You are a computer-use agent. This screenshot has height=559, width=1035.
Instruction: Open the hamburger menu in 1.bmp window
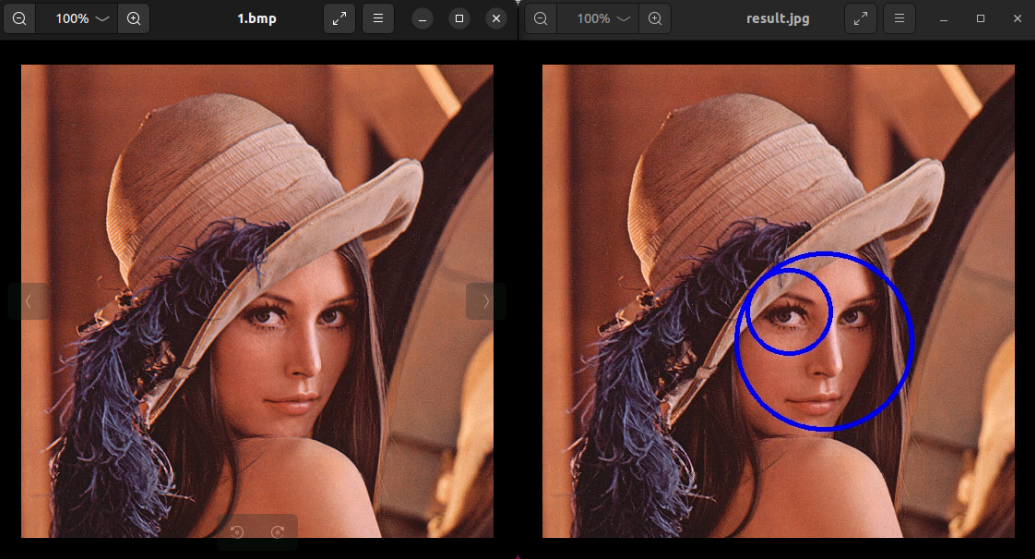tap(378, 18)
